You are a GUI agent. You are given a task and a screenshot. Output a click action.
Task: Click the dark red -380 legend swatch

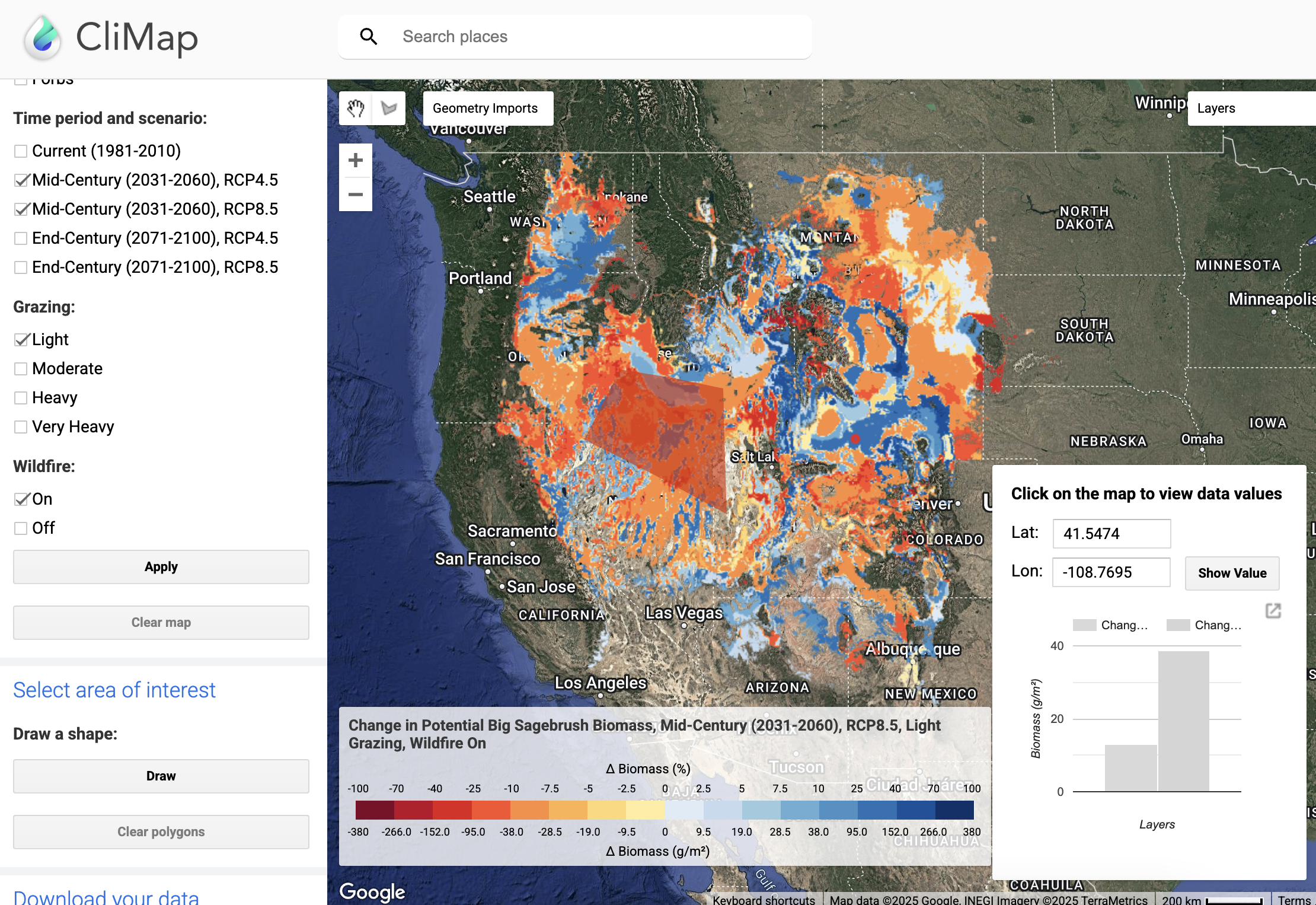pos(375,810)
